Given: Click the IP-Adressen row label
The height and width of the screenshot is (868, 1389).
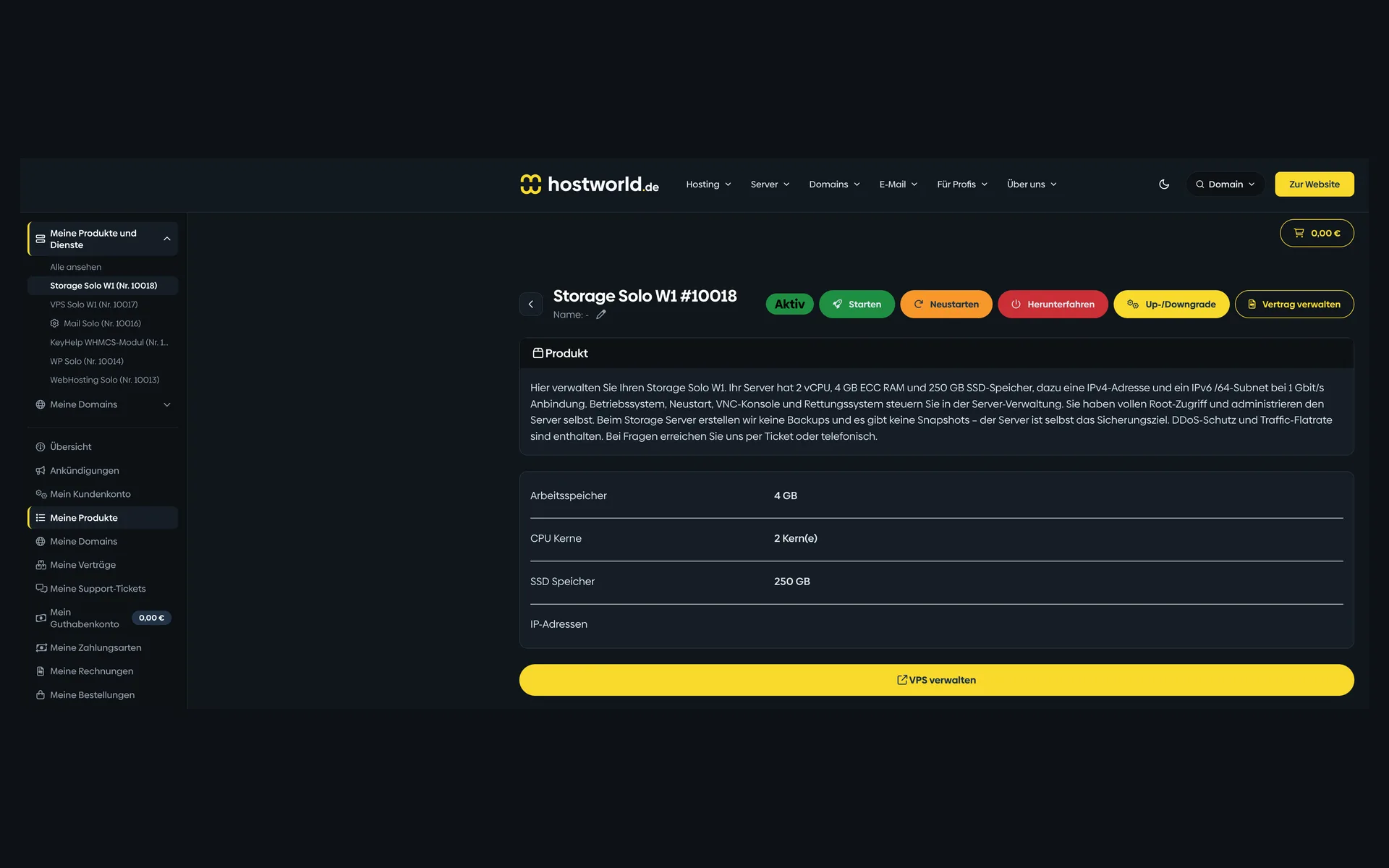Looking at the screenshot, I should point(558,624).
